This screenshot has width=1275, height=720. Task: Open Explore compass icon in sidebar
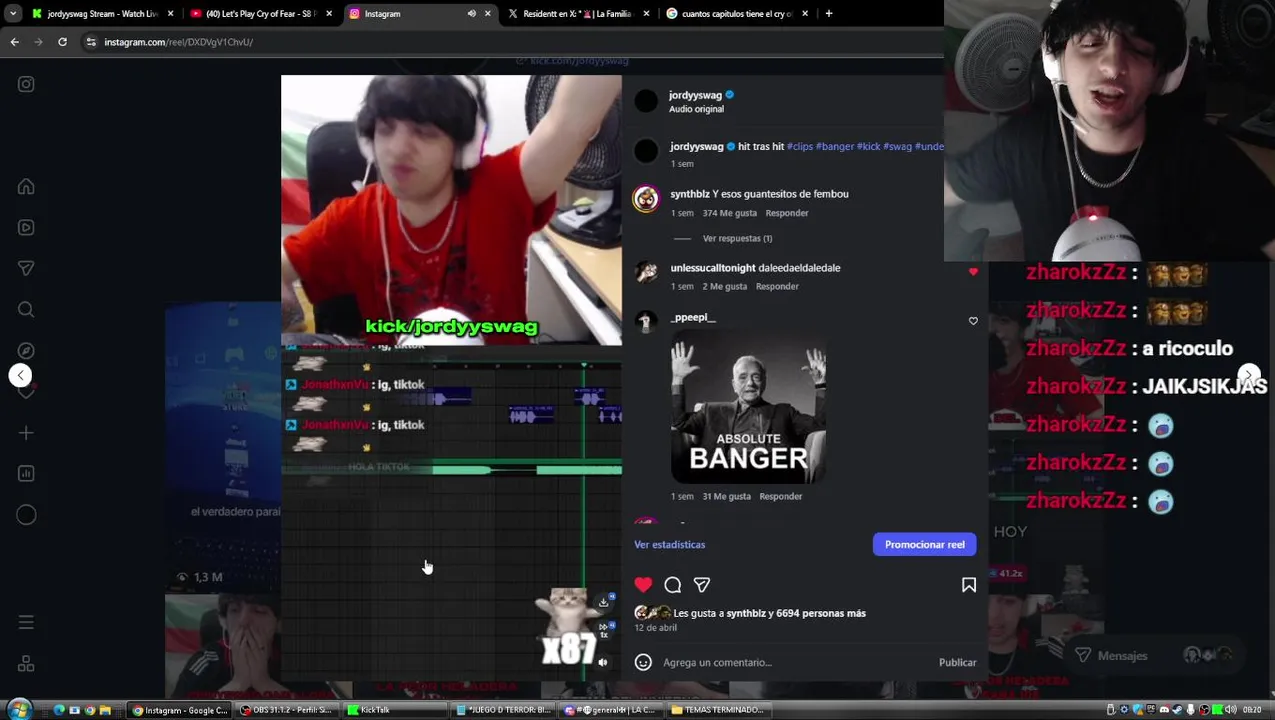tap(26, 351)
